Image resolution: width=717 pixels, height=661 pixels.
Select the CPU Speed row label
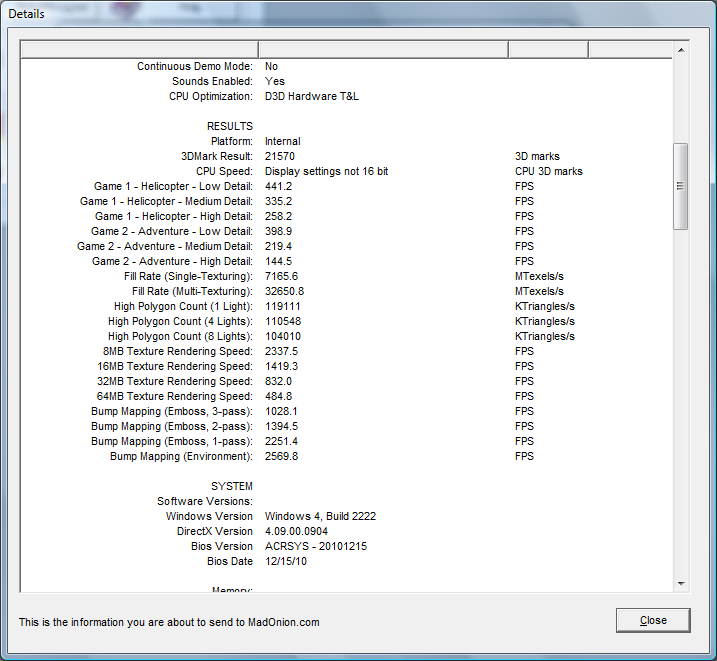coord(224,172)
